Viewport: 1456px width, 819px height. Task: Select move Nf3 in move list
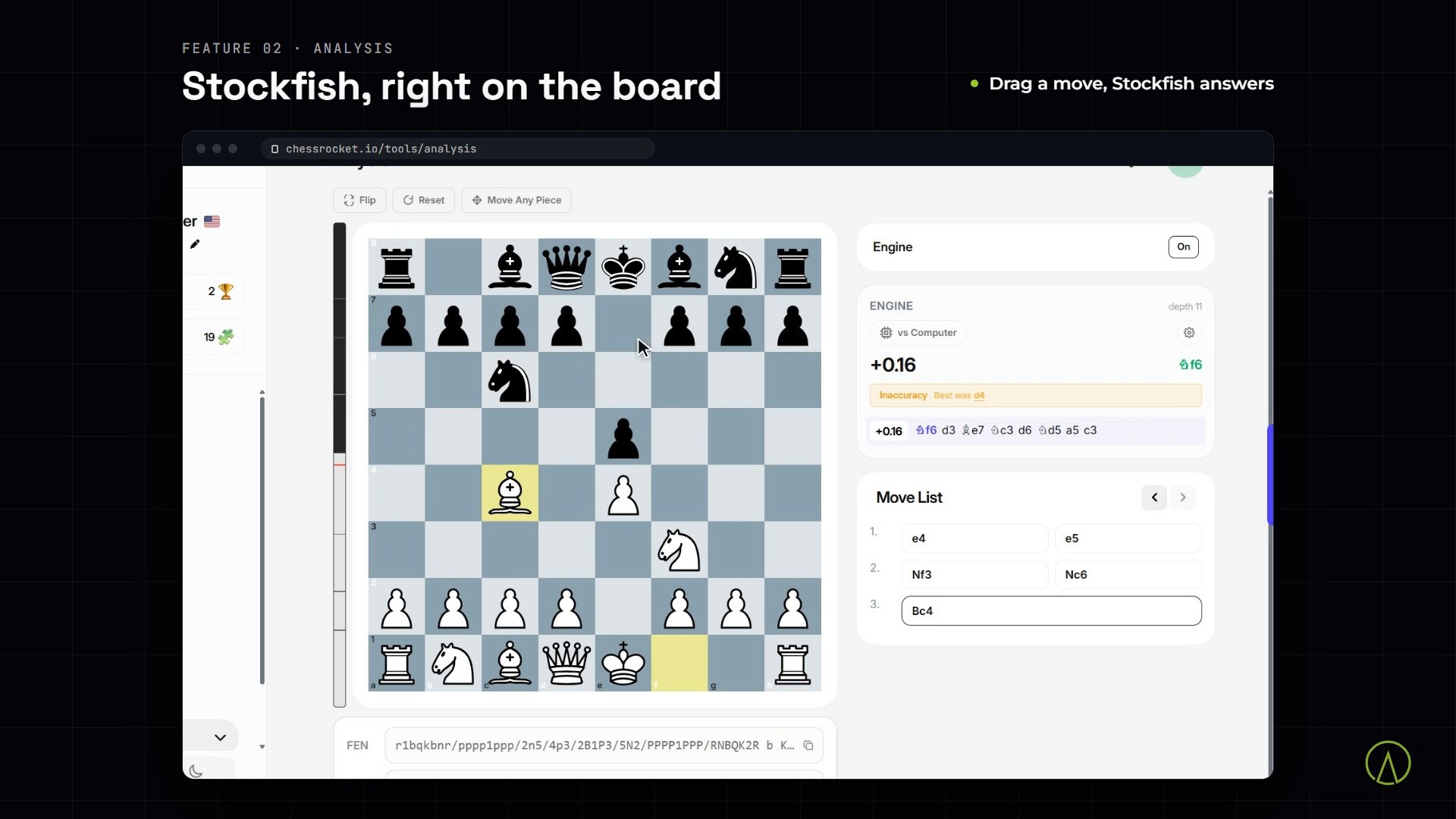pyautogui.click(x=974, y=575)
